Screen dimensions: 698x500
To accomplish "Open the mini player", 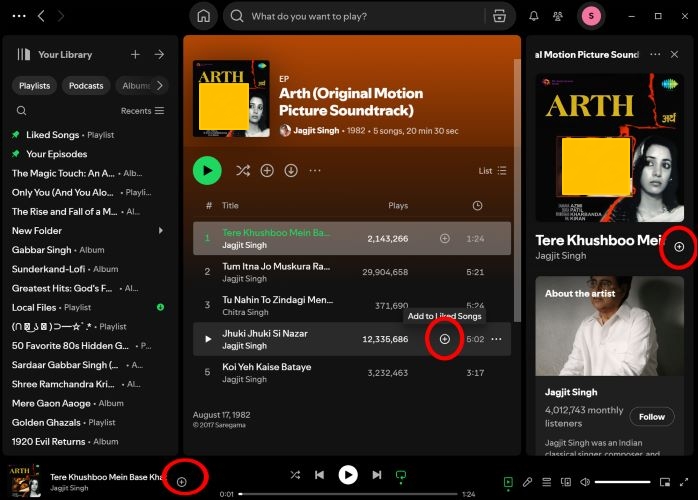I will click(x=665, y=482).
